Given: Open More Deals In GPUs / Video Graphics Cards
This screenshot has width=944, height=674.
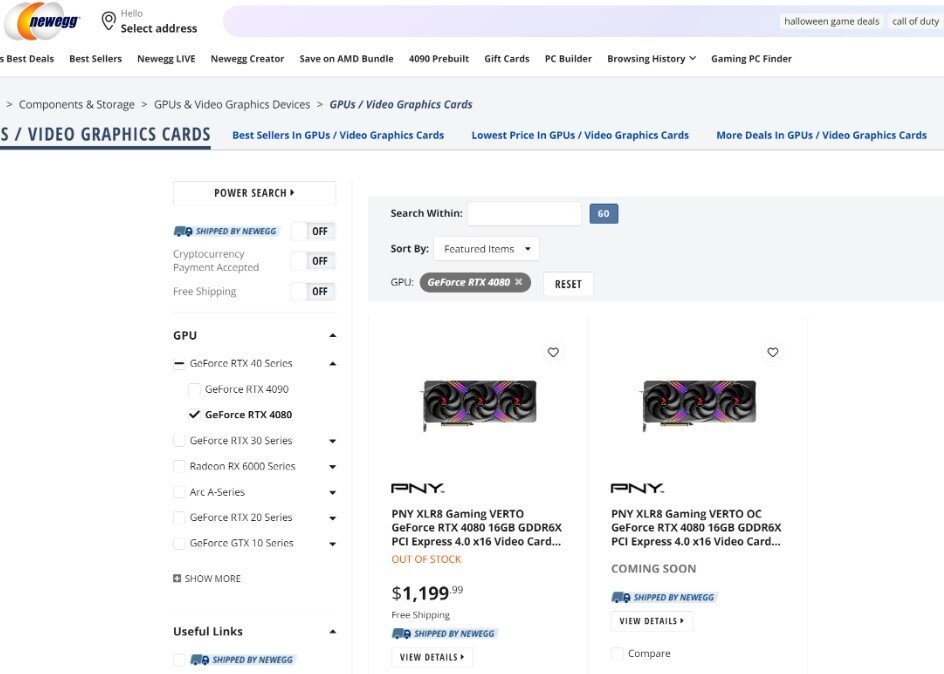Looking at the screenshot, I should (x=821, y=135).
